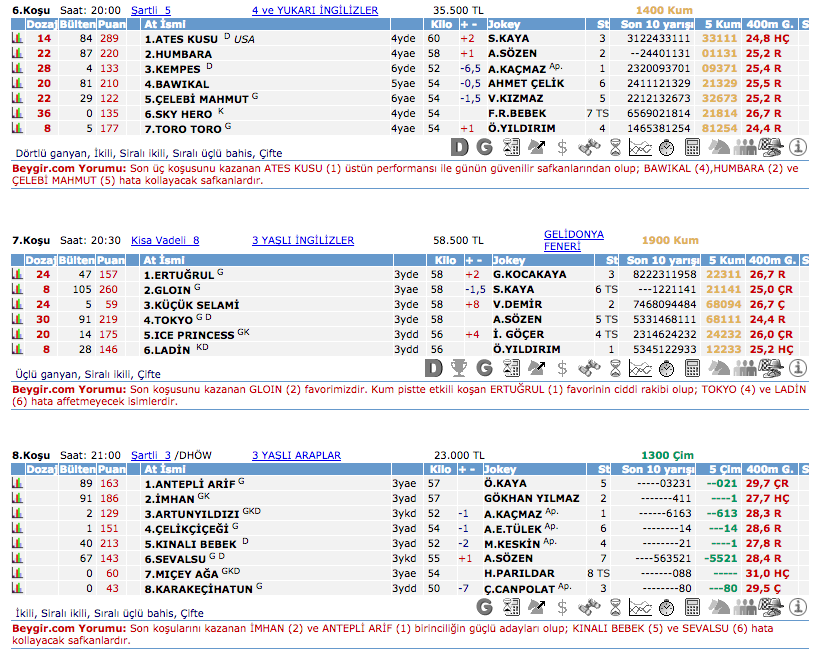Image resolution: width=826 pixels, height=666 pixels.
Task: Click bar chart icon next to GLOIN
Action: (17, 289)
